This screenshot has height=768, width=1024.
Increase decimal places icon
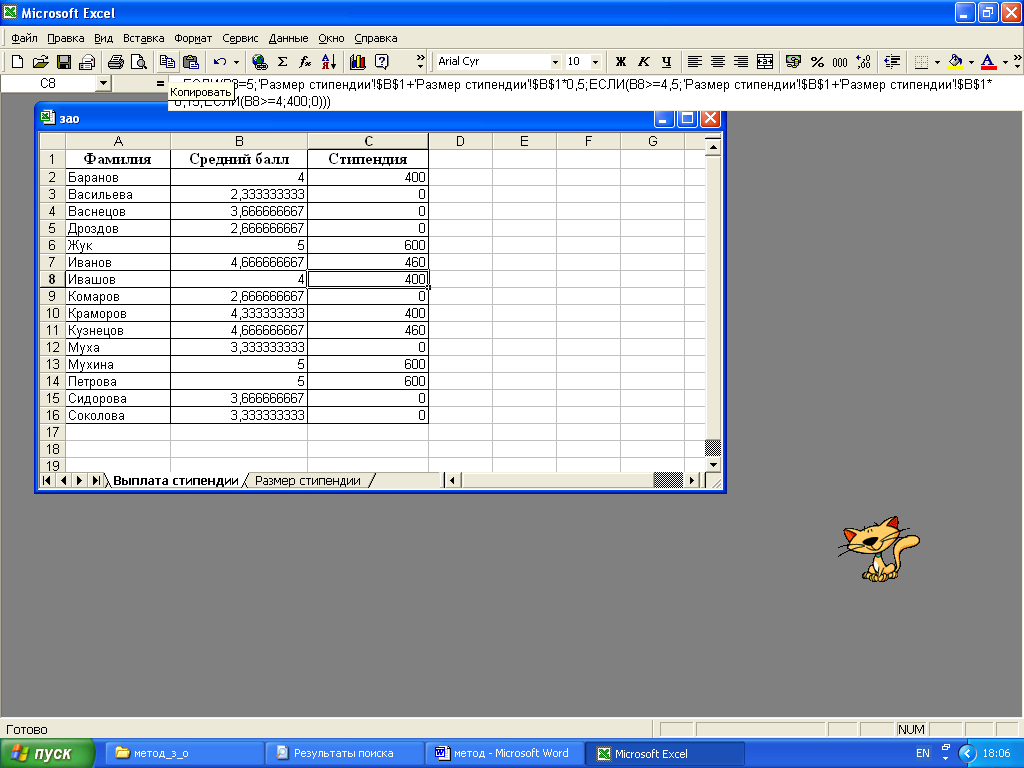tap(863, 61)
